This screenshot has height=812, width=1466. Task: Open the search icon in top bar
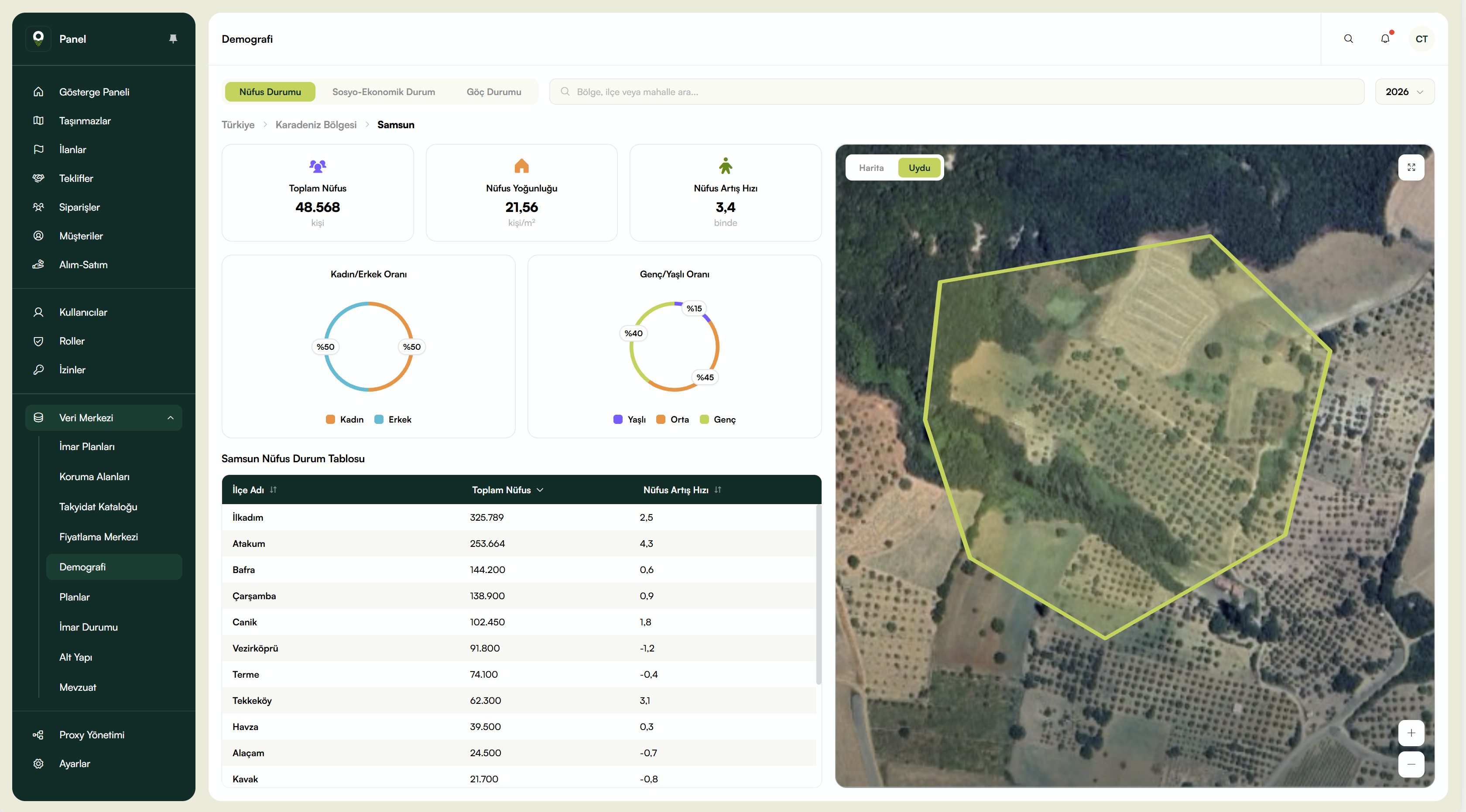point(1348,39)
